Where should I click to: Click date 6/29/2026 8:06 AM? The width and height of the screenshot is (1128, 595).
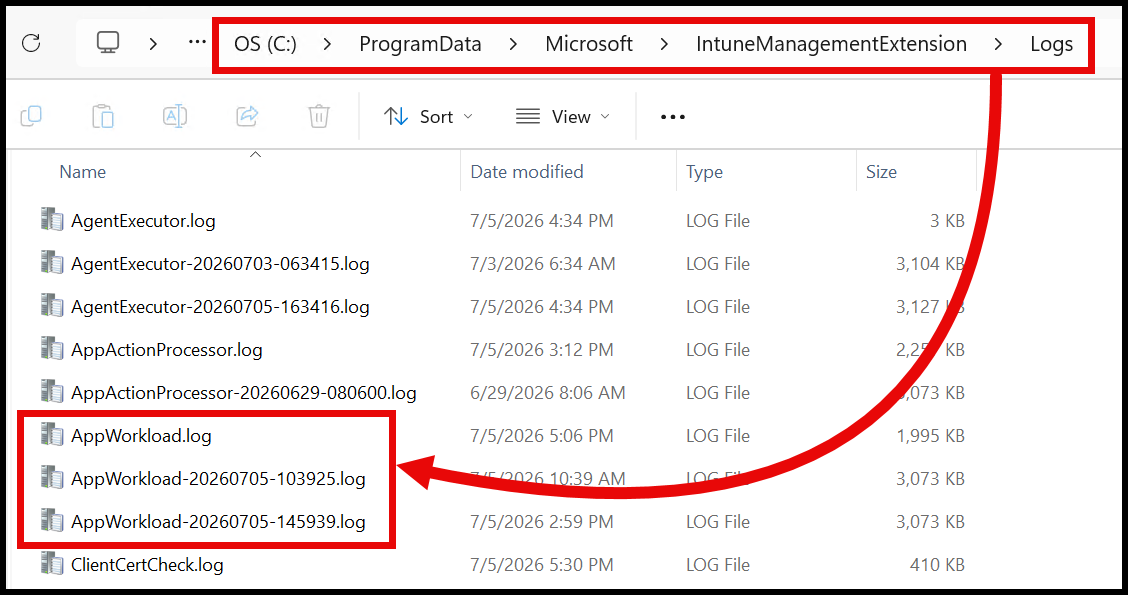tap(547, 394)
